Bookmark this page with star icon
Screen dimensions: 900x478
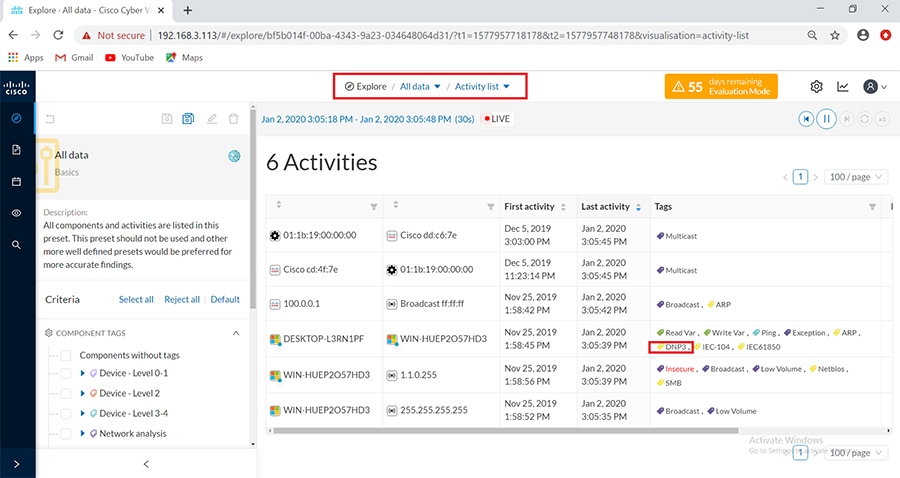tap(835, 35)
